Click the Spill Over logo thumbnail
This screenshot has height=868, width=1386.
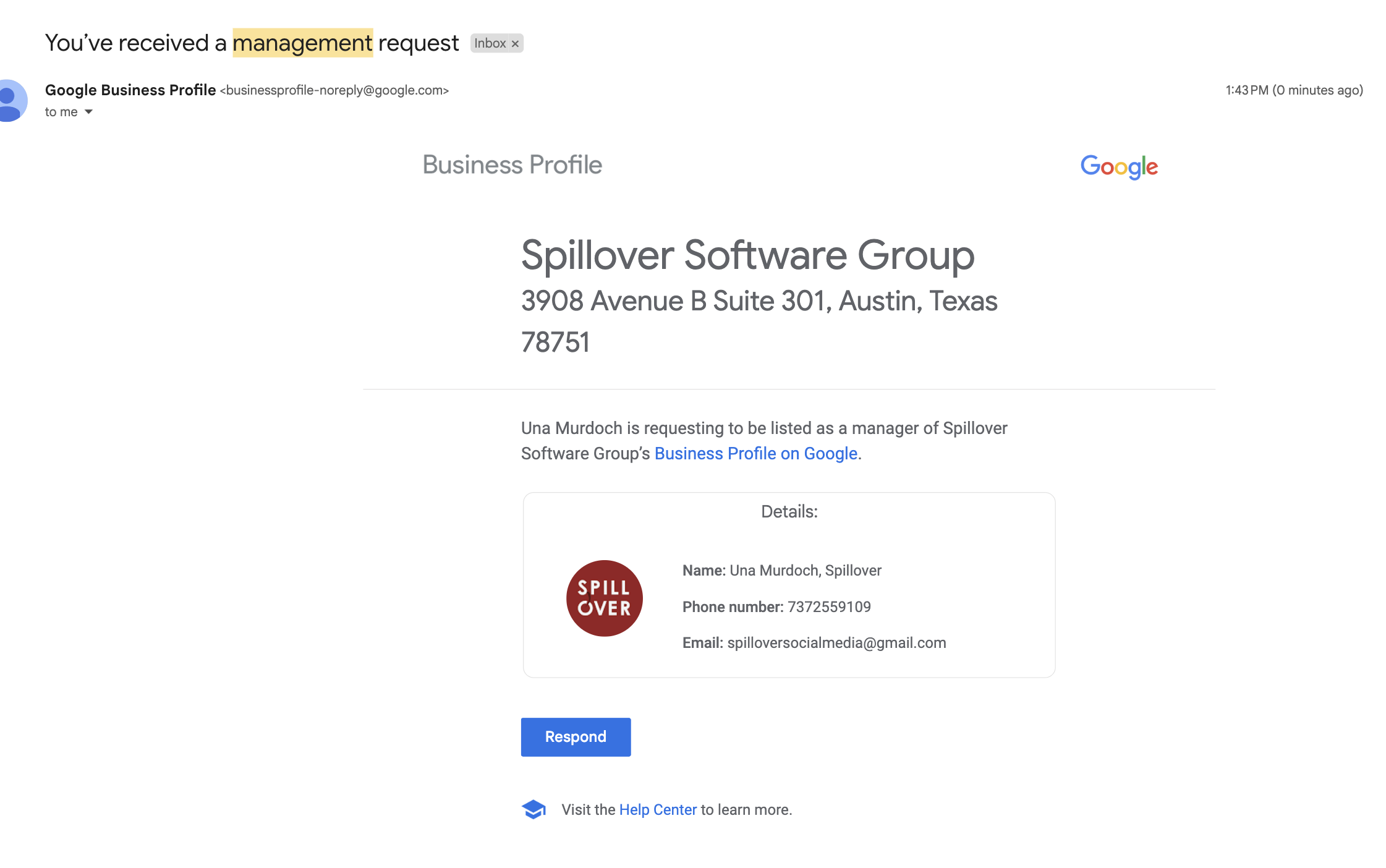pos(605,598)
